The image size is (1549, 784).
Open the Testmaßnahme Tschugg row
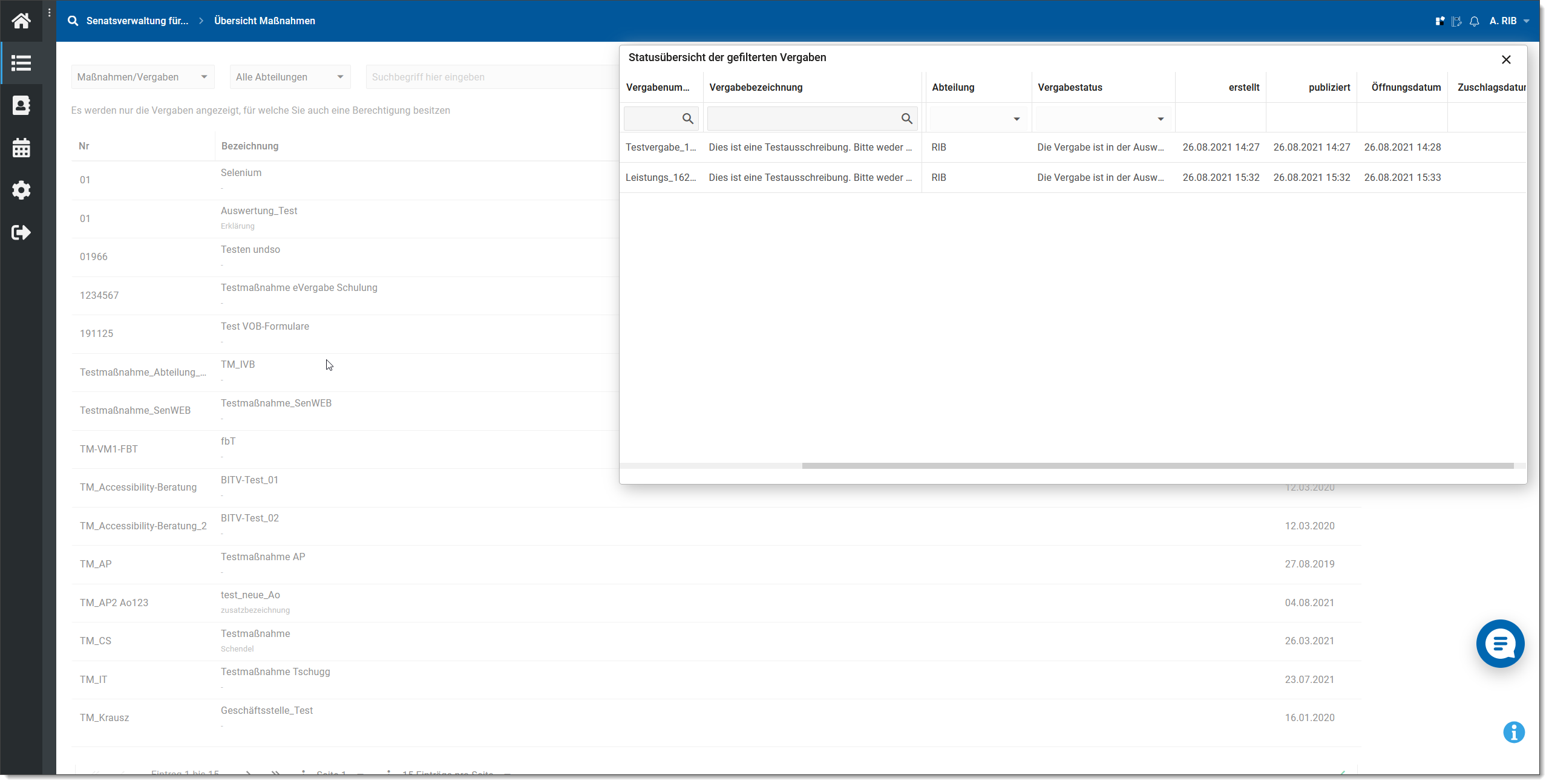point(716,679)
